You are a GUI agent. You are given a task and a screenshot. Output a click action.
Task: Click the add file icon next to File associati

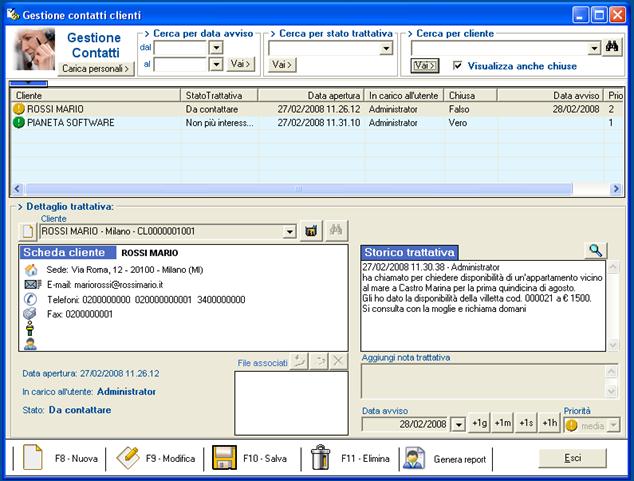coord(300,361)
